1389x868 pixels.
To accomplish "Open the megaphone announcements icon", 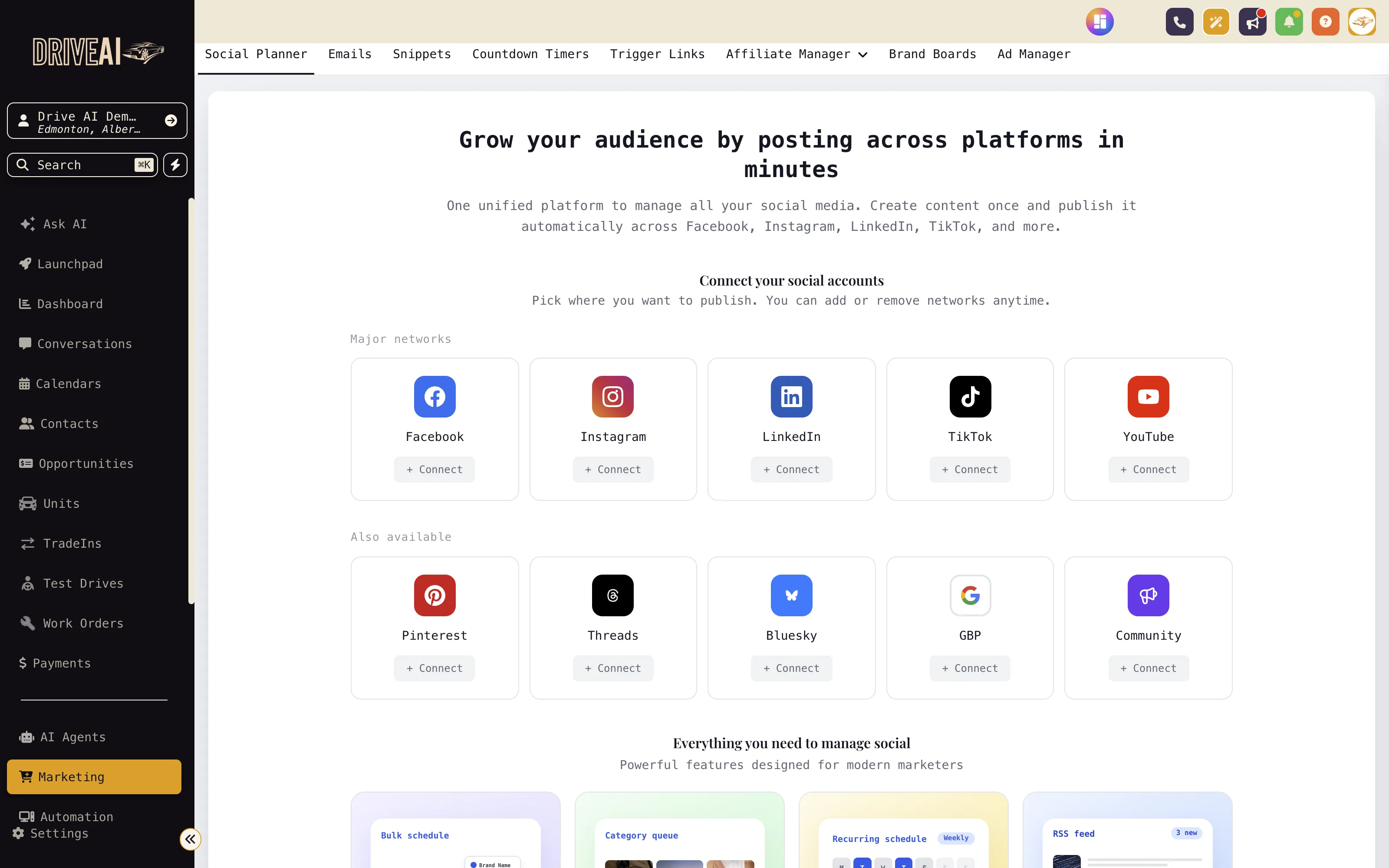I will [x=1252, y=22].
